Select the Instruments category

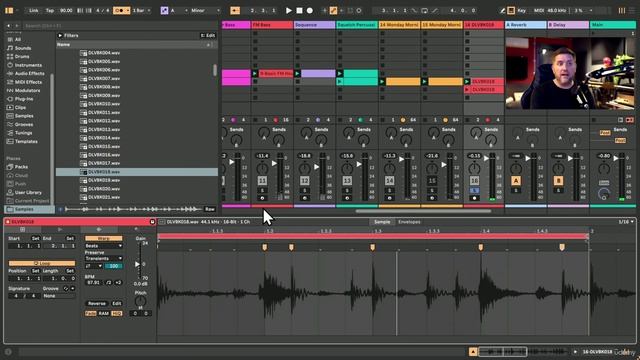point(28,65)
